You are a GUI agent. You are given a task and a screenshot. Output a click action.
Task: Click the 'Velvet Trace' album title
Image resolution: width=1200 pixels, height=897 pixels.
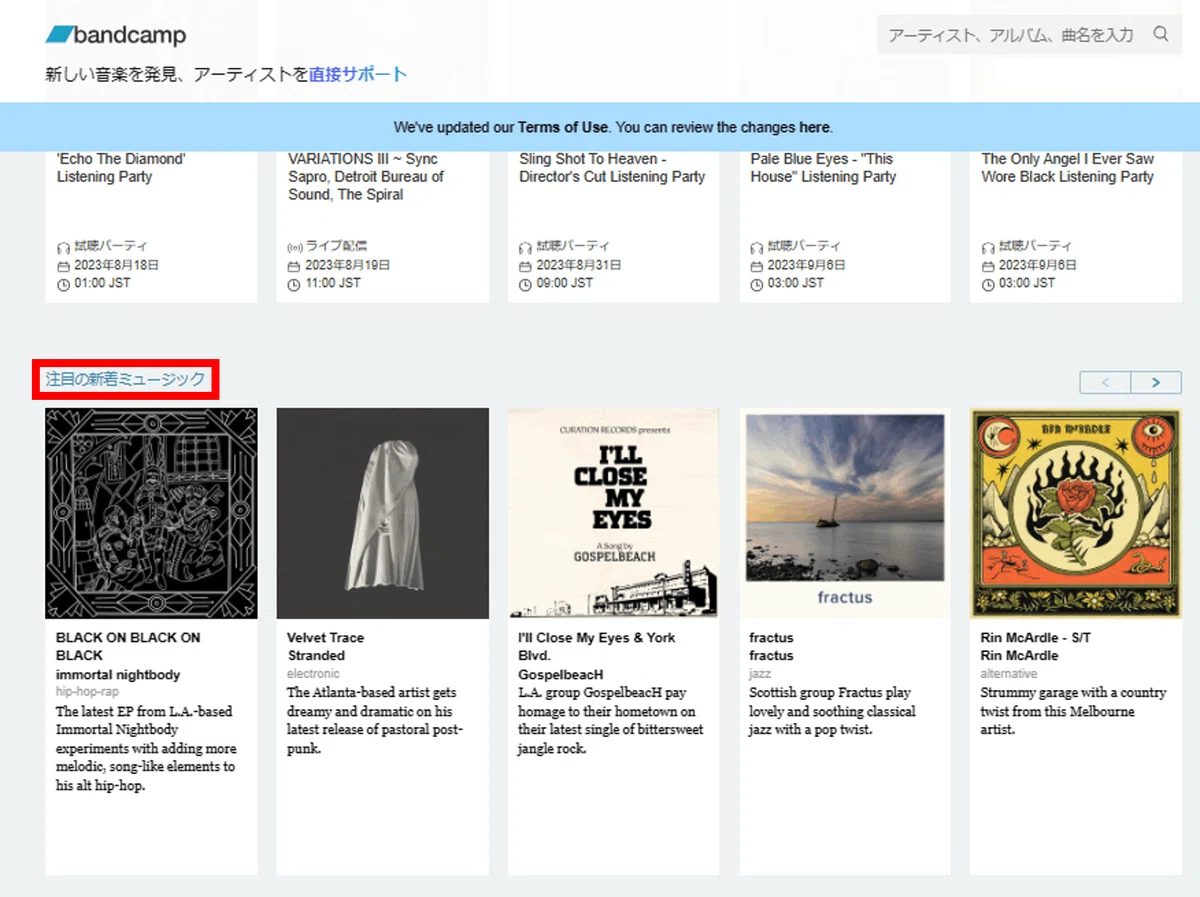(326, 637)
